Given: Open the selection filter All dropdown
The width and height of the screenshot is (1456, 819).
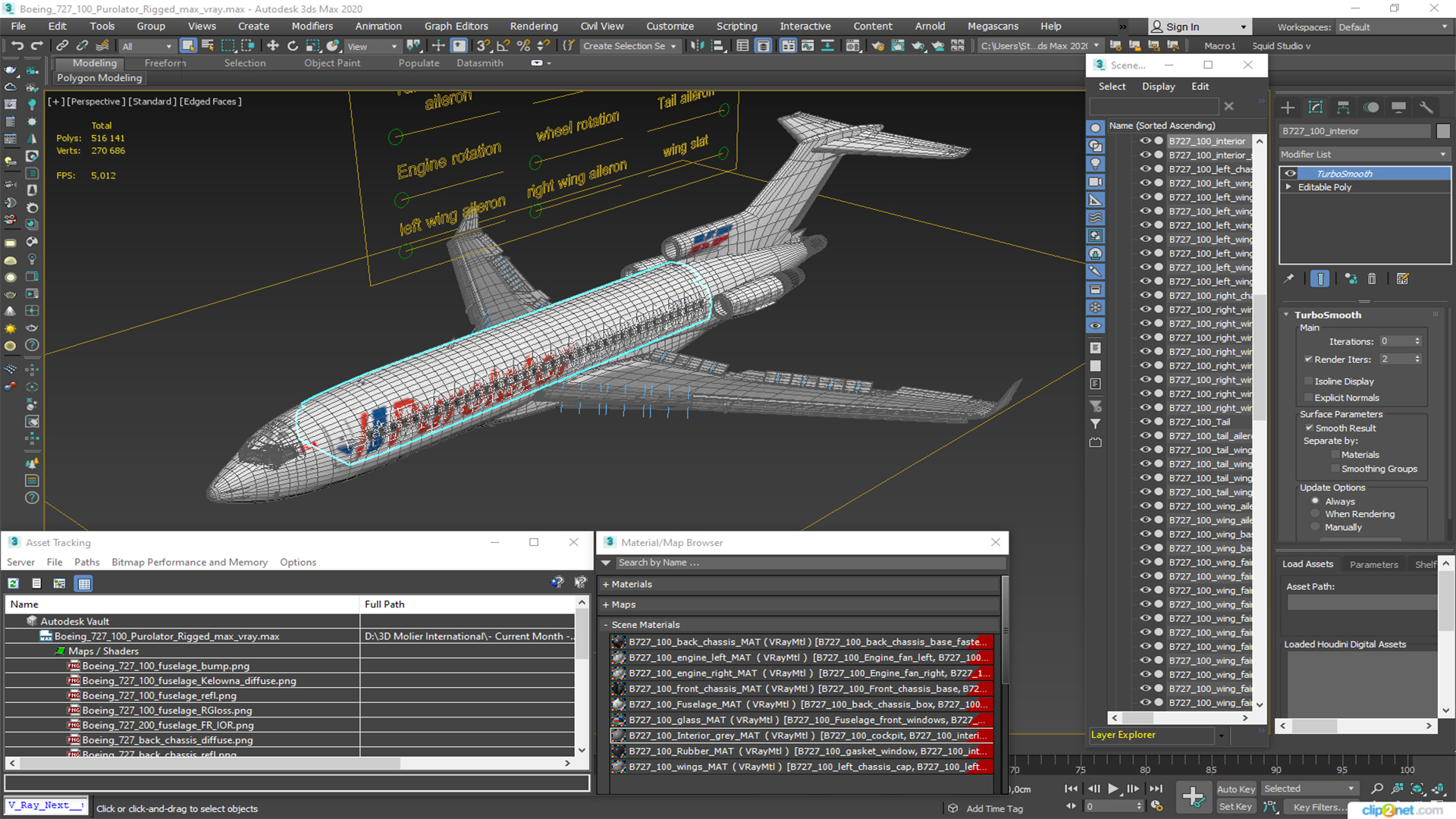Looking at the screenshot, I should coord(148,46).
